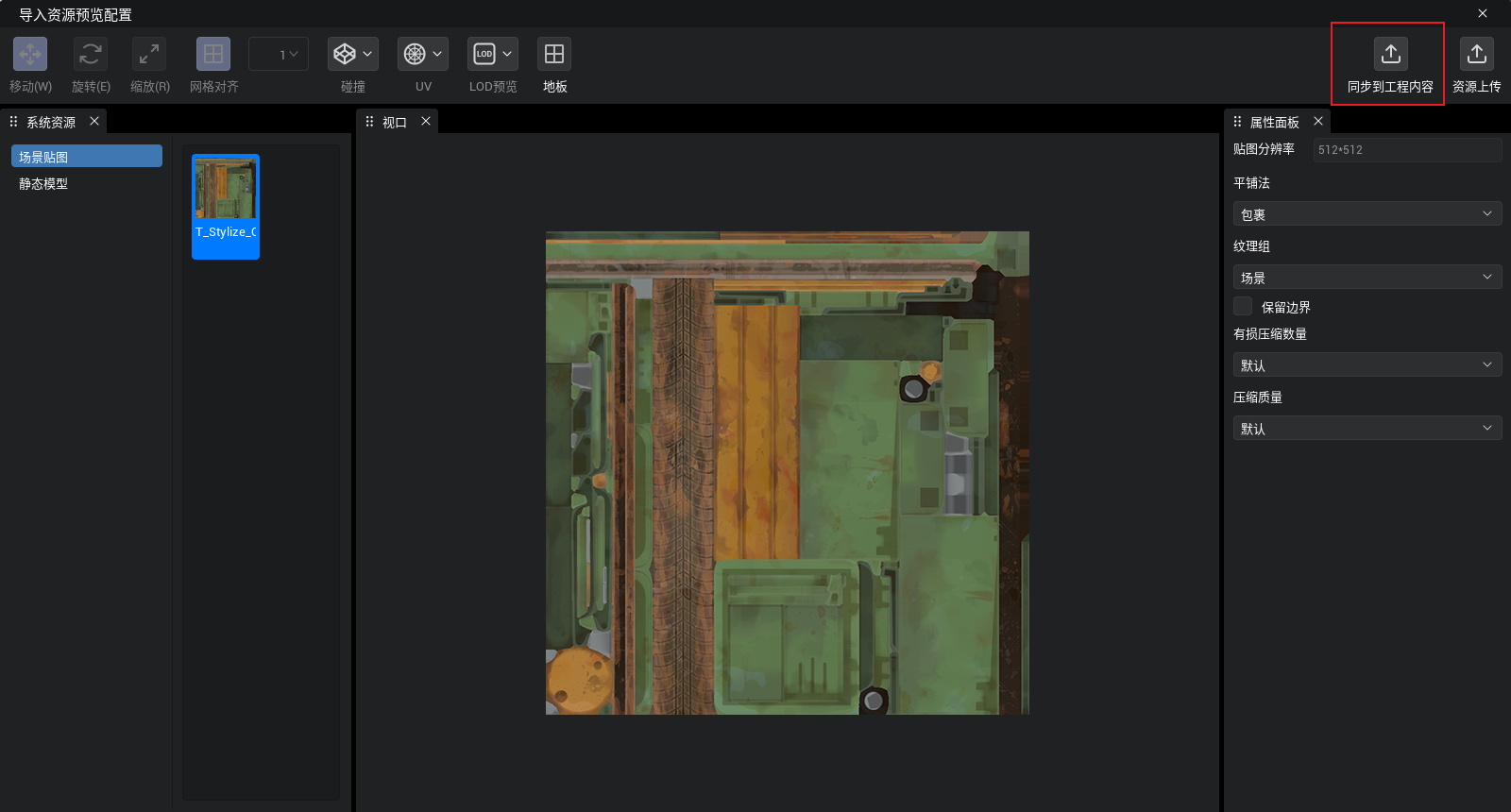Switch to the 系统资源 tab

(x=51, y=122)
